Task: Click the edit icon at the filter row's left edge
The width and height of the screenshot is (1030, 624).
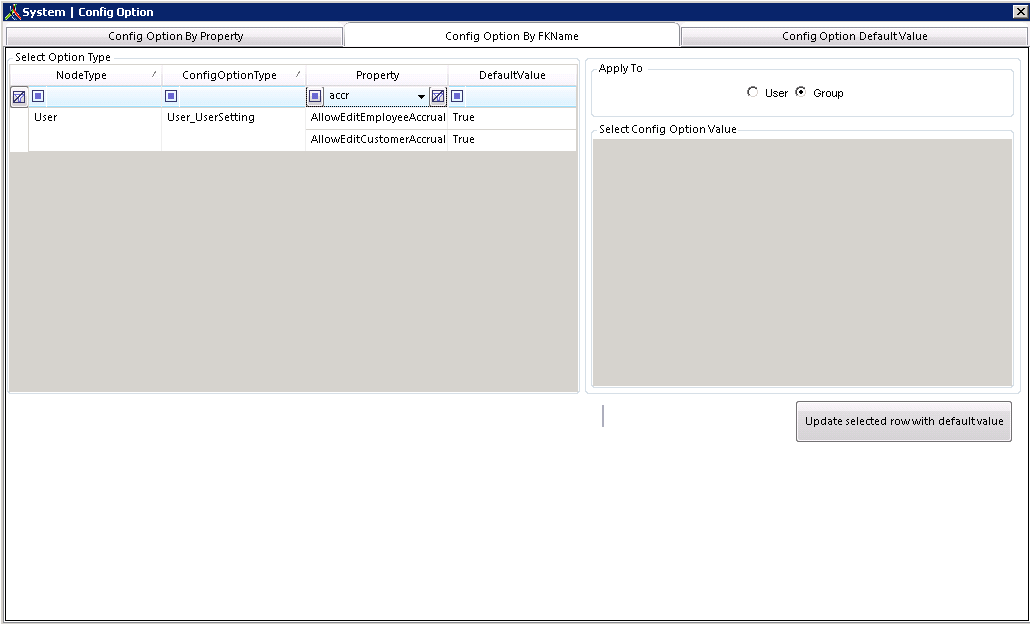Action: pyautogui.click(x=18, y=96)
